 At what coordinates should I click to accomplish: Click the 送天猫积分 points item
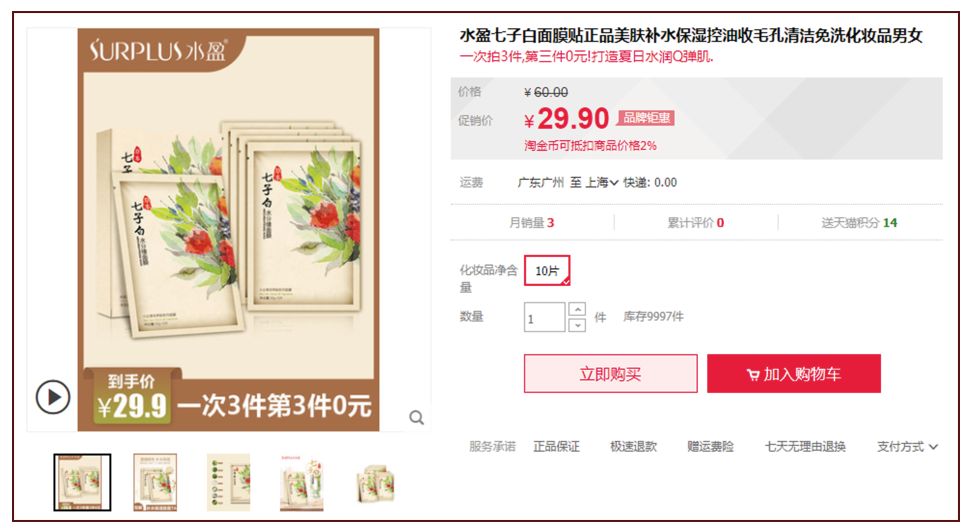(859, 223)
